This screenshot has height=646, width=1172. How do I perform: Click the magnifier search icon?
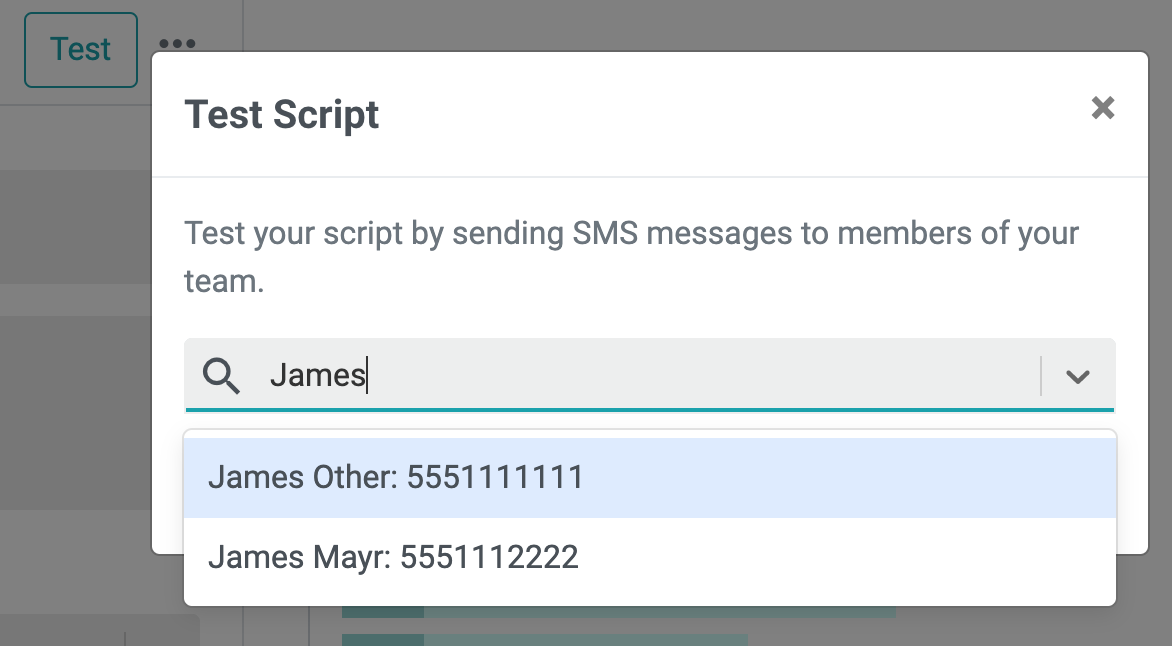[x=221, y=375]
